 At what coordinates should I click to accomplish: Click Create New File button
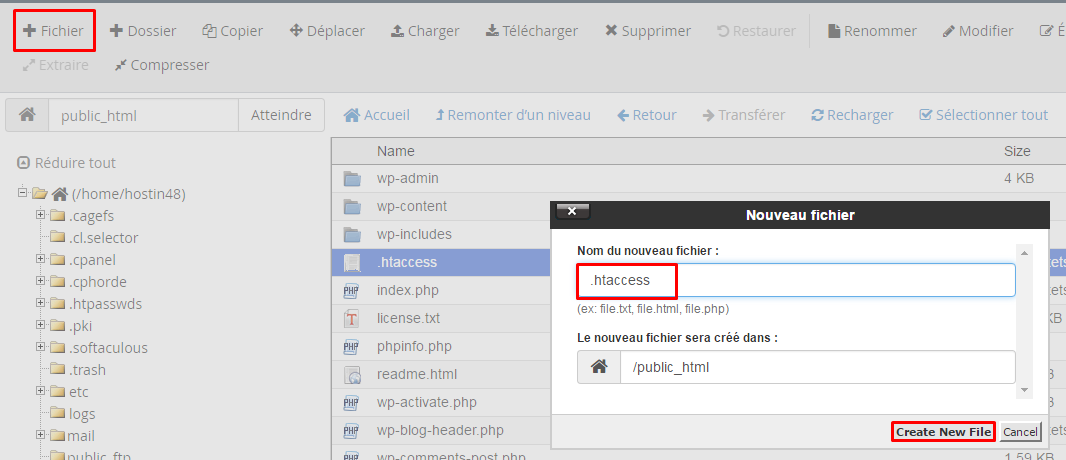943,431
